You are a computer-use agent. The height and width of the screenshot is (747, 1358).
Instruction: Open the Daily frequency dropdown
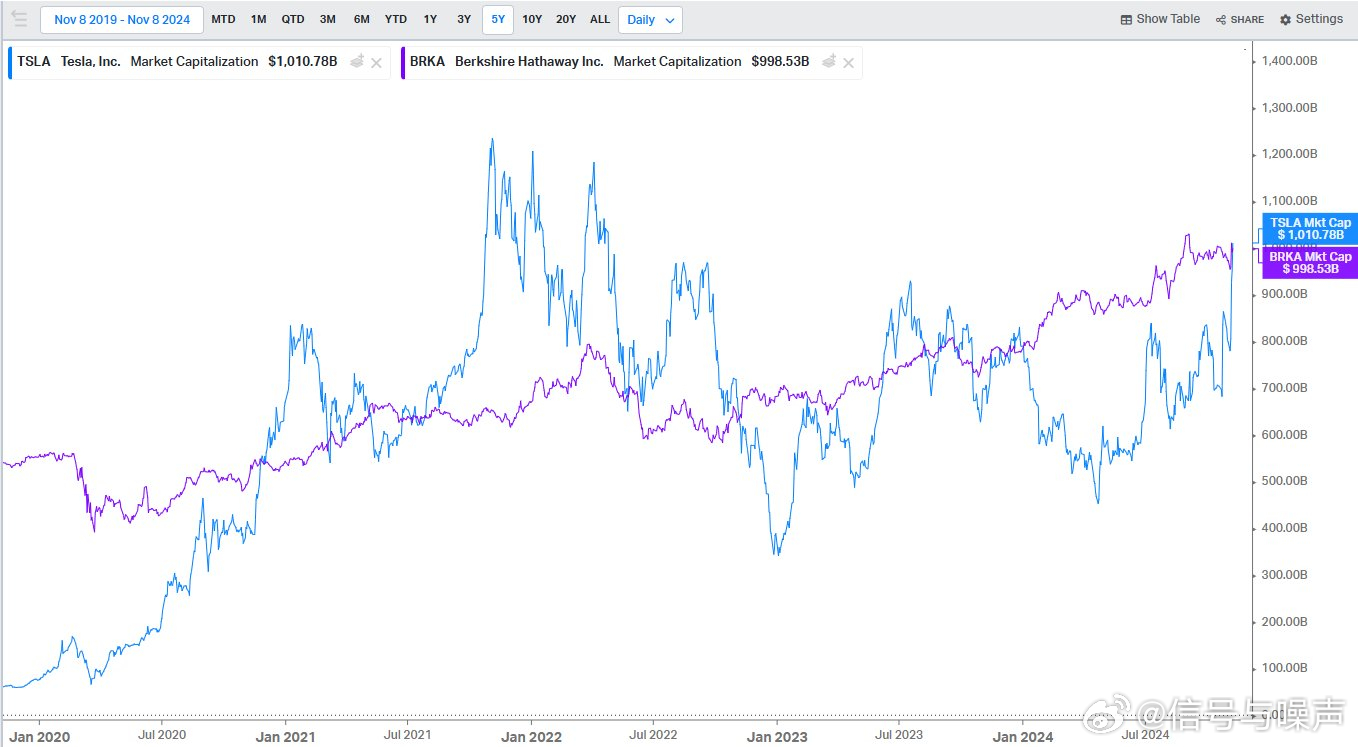[x=650, y=20]
